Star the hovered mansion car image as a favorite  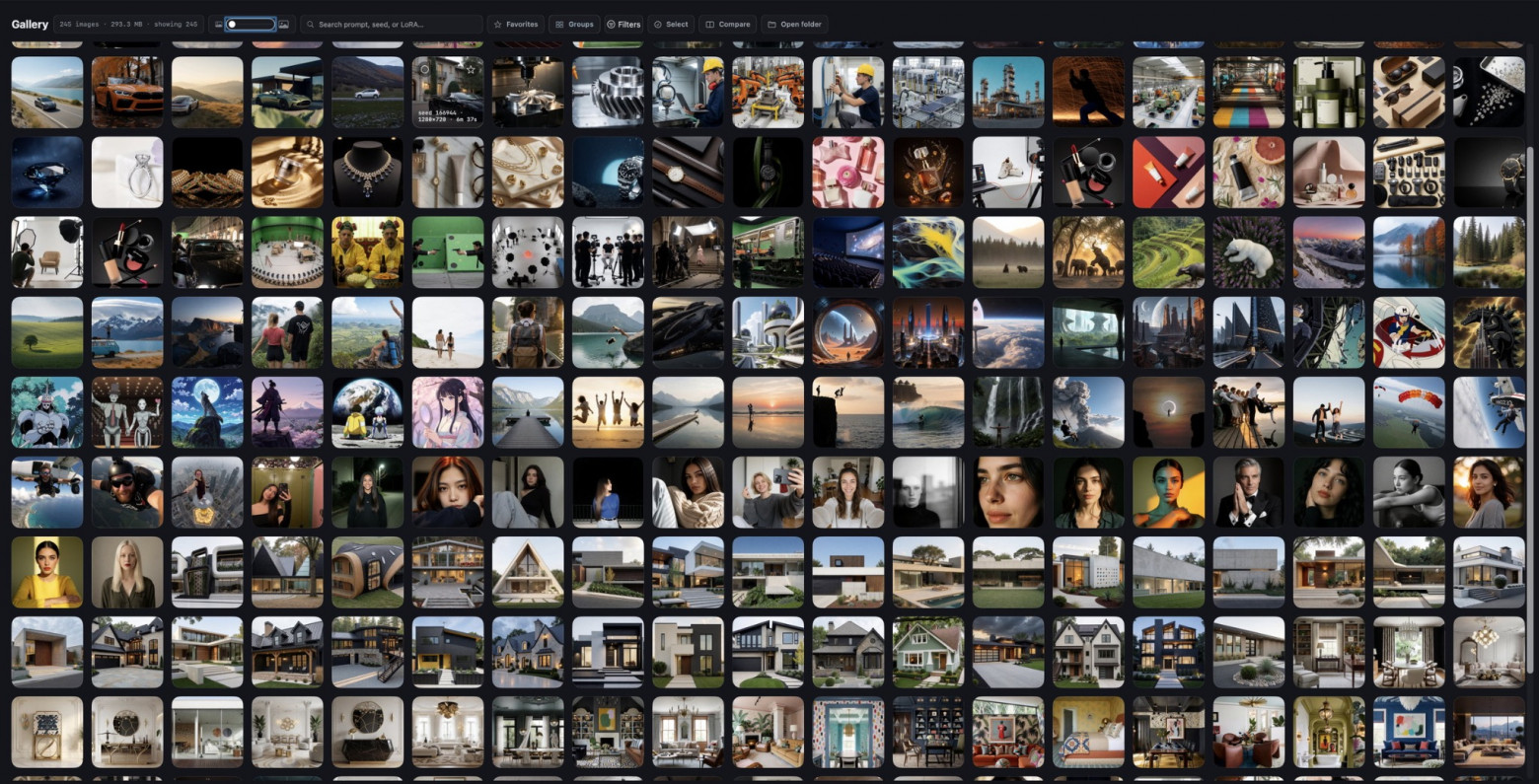(473, 69)
